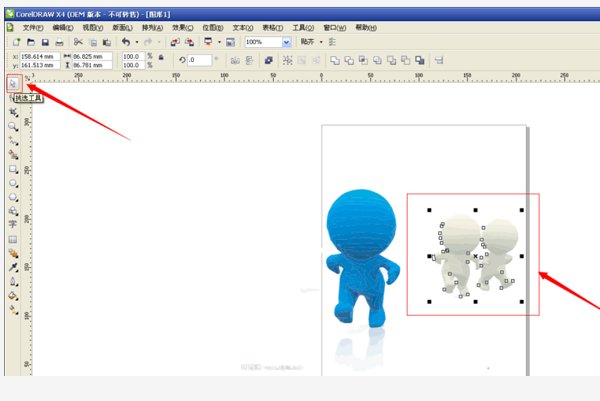Click the Break Apart / Combine icon
600x401 pixels.
(269, 60)
